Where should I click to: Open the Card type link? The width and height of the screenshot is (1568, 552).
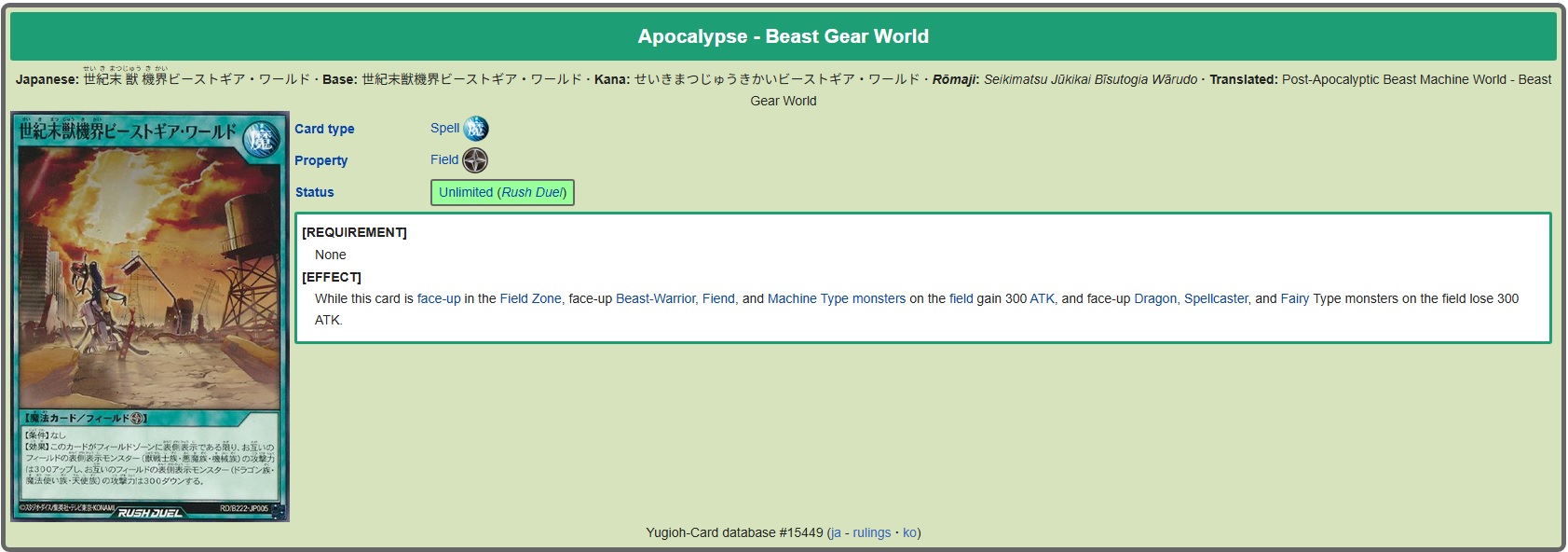324,129
